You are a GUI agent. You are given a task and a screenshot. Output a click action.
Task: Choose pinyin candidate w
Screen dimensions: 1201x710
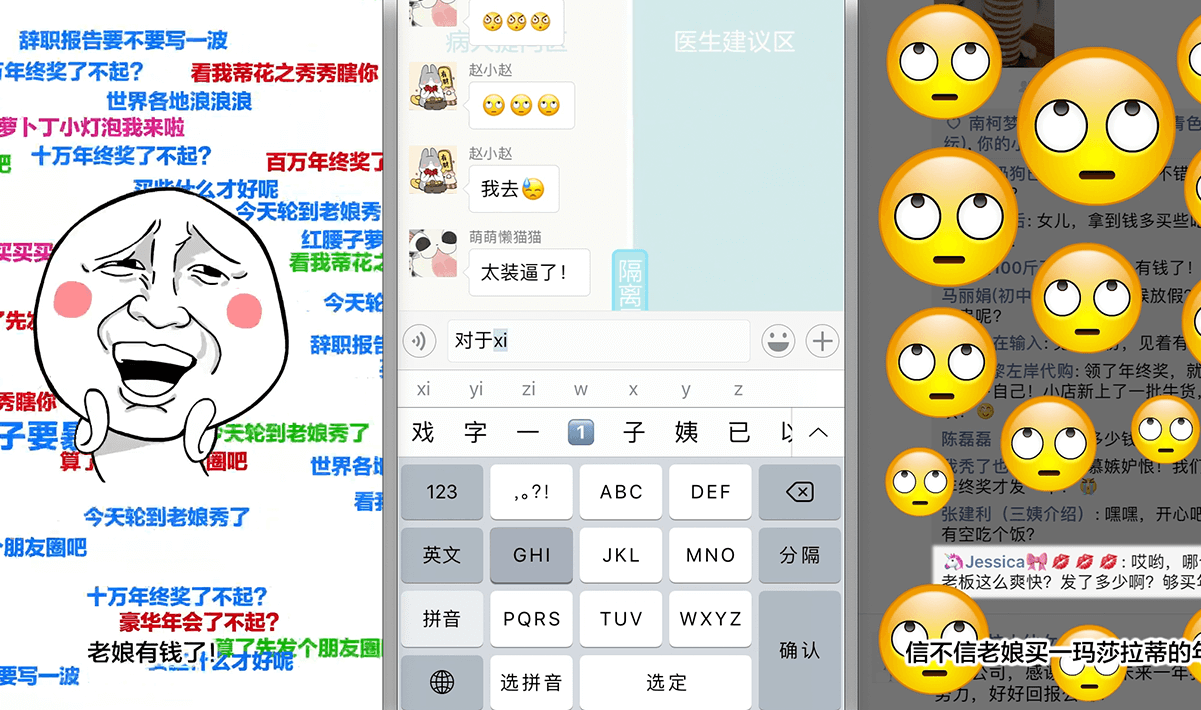point(581,389)
